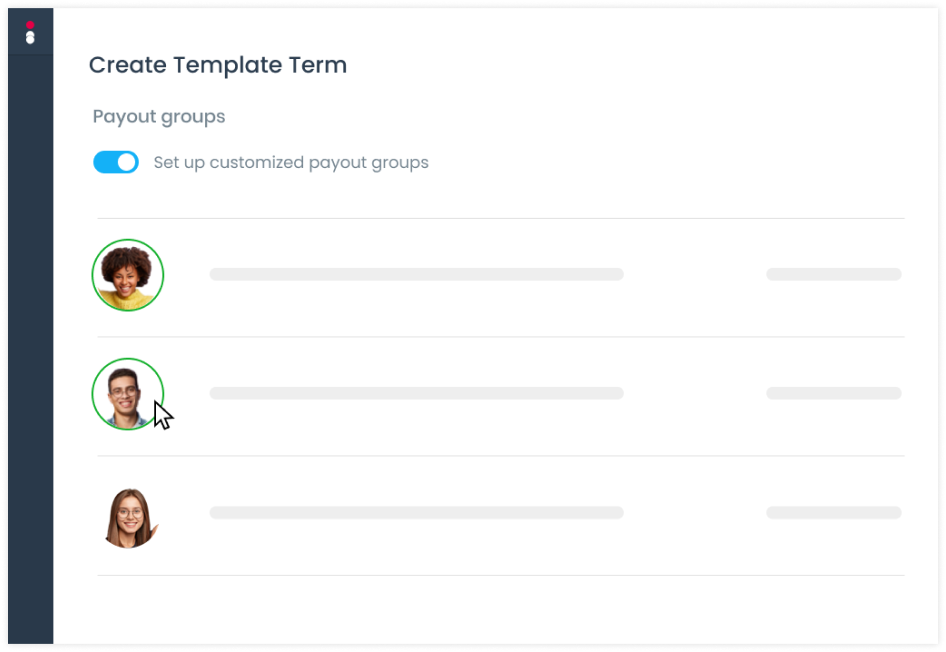The height and width of the screenshot is (652, 946).
Task: Click the black arrow pointer beside the second avatar
Action: (x=163, y=415)
